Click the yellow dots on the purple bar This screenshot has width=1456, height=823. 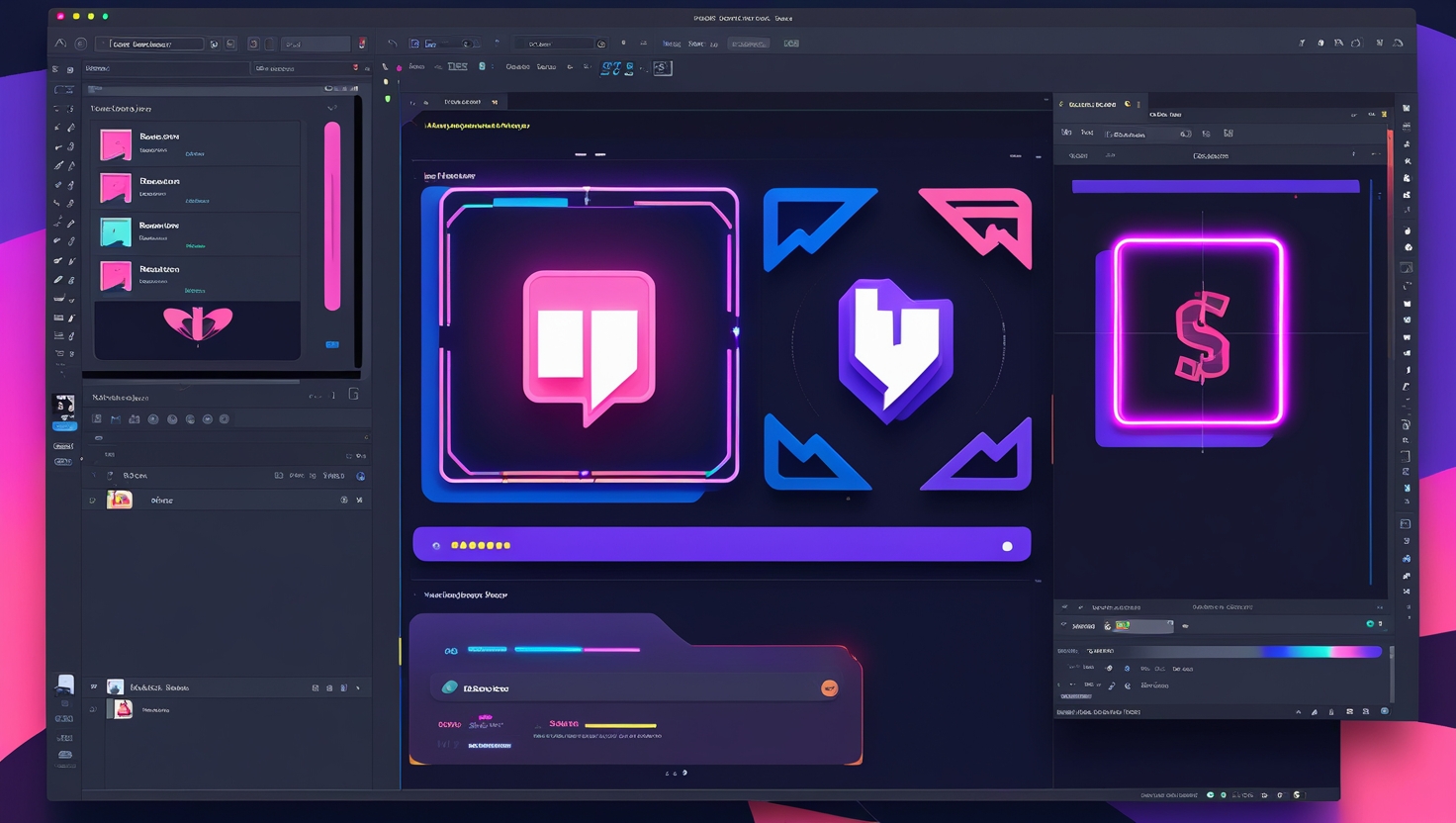coord(481,545)
